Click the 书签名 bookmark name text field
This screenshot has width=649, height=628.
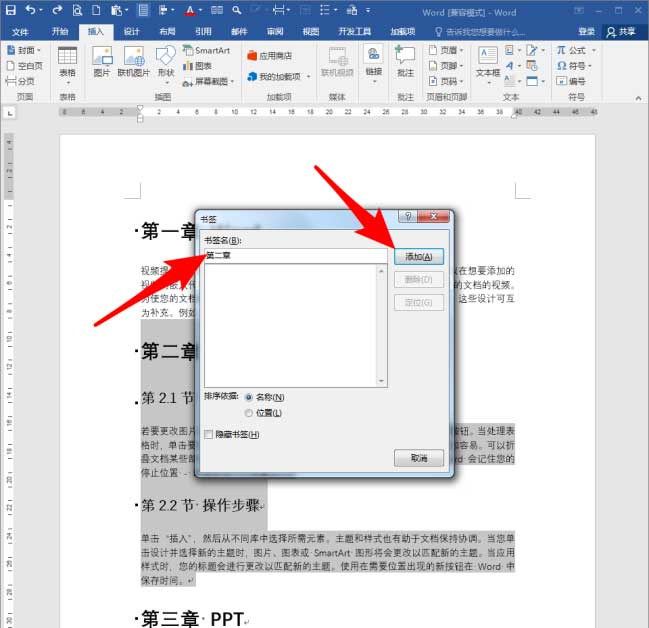[x=294, y=256]
